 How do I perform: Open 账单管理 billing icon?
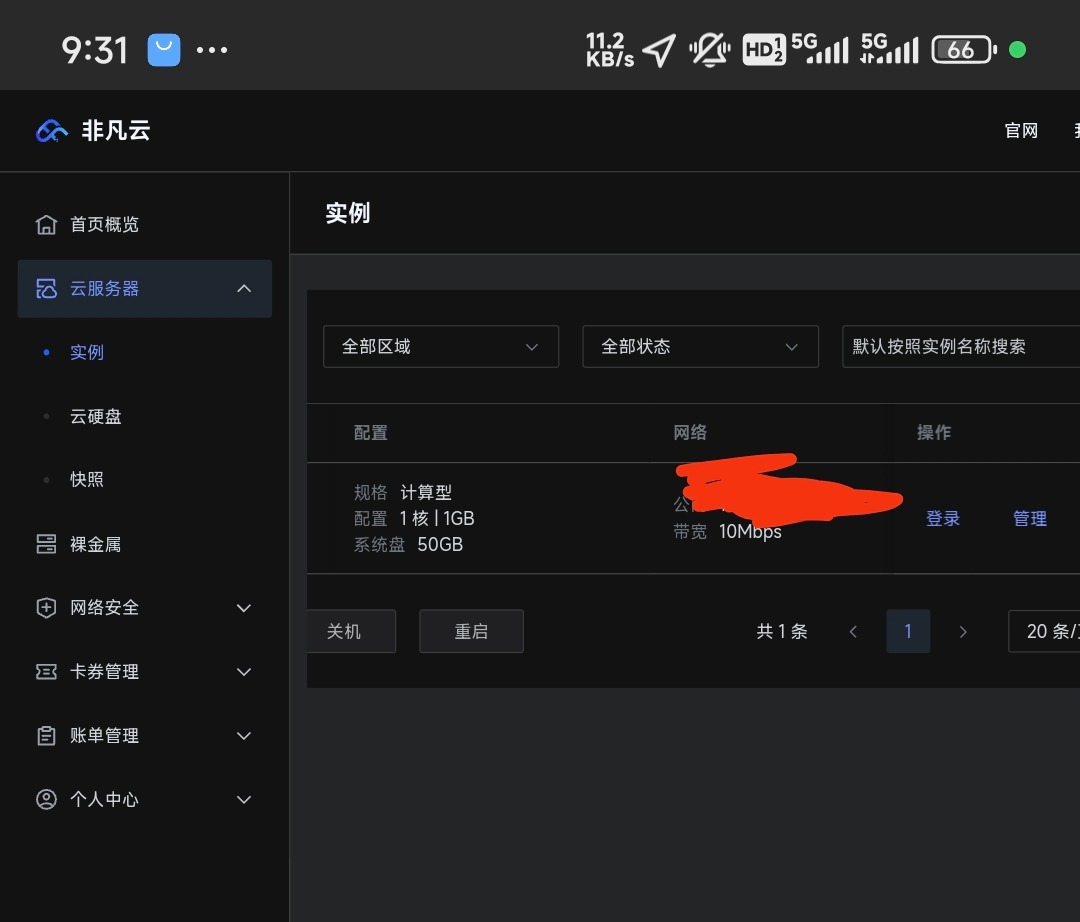point(46,735)
